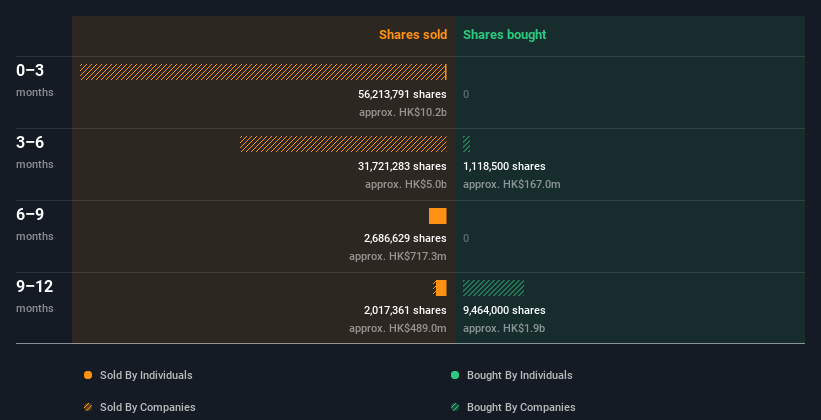This screenshot has height=420, width=821.
Task: Click the 31,721,283 shares sold value
Action: (402, 166)
